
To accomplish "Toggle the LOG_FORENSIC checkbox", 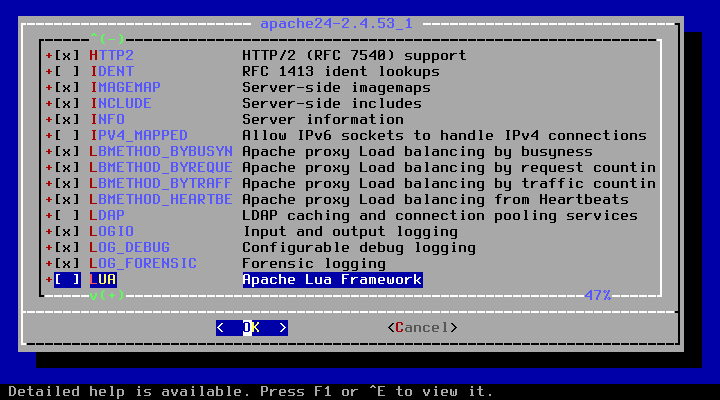I will pos(67,264).
